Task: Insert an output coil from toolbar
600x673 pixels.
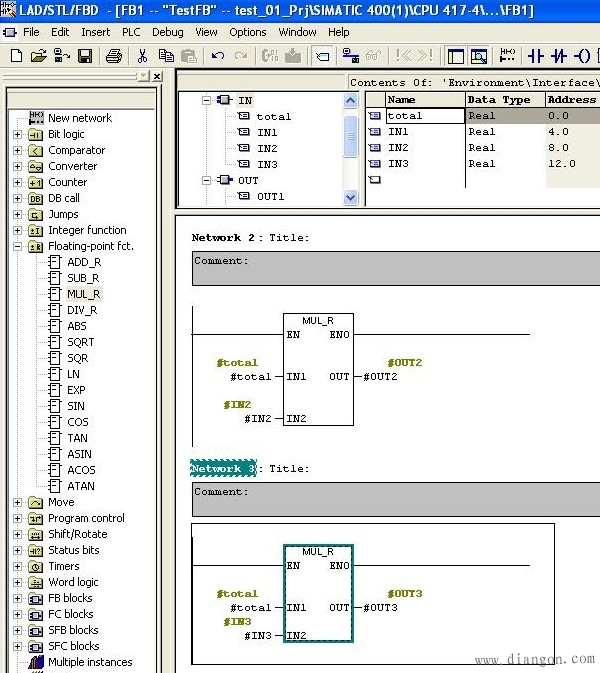Action: (582, 56)
